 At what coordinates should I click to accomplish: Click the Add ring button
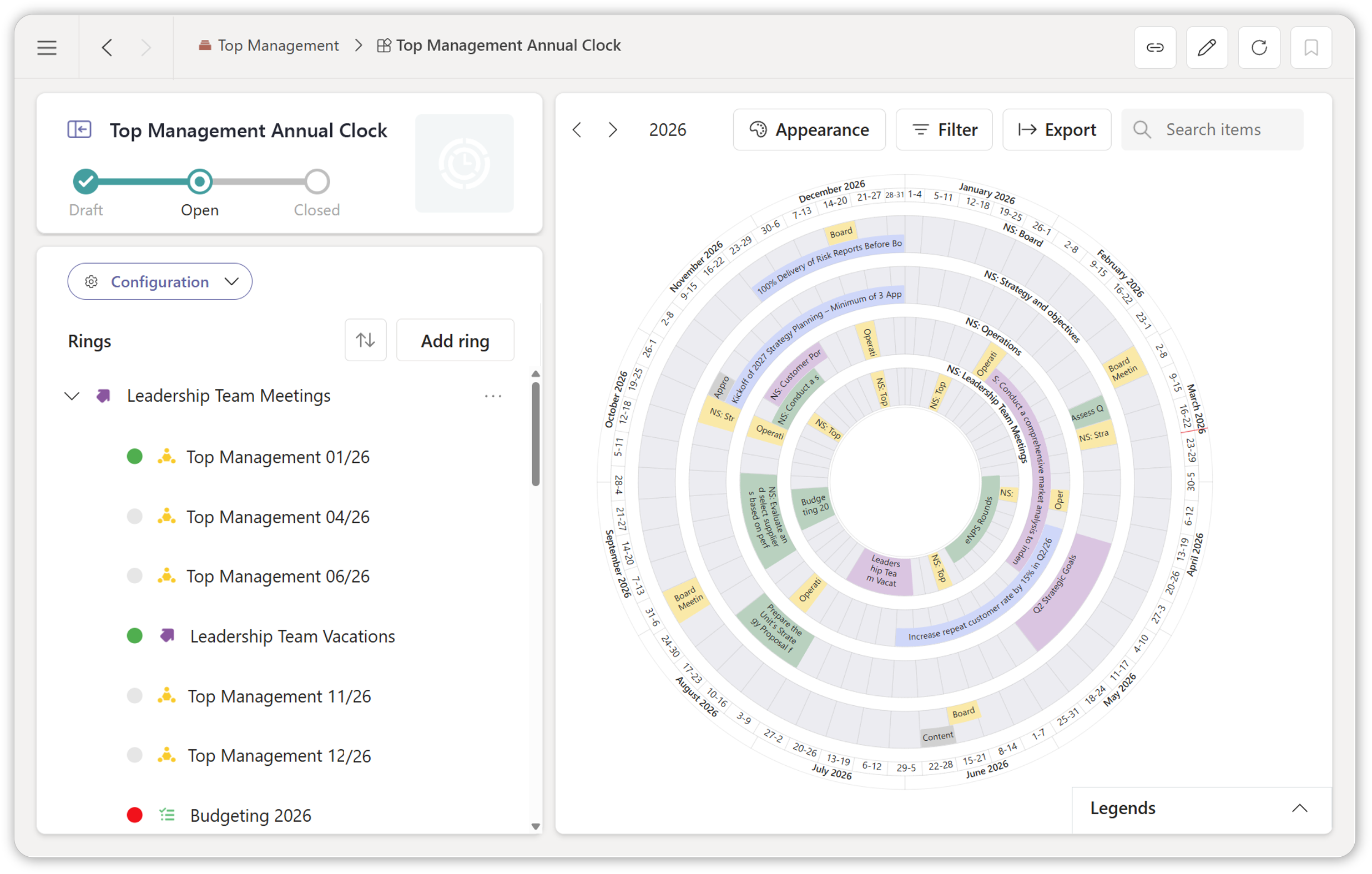[455, 341]
